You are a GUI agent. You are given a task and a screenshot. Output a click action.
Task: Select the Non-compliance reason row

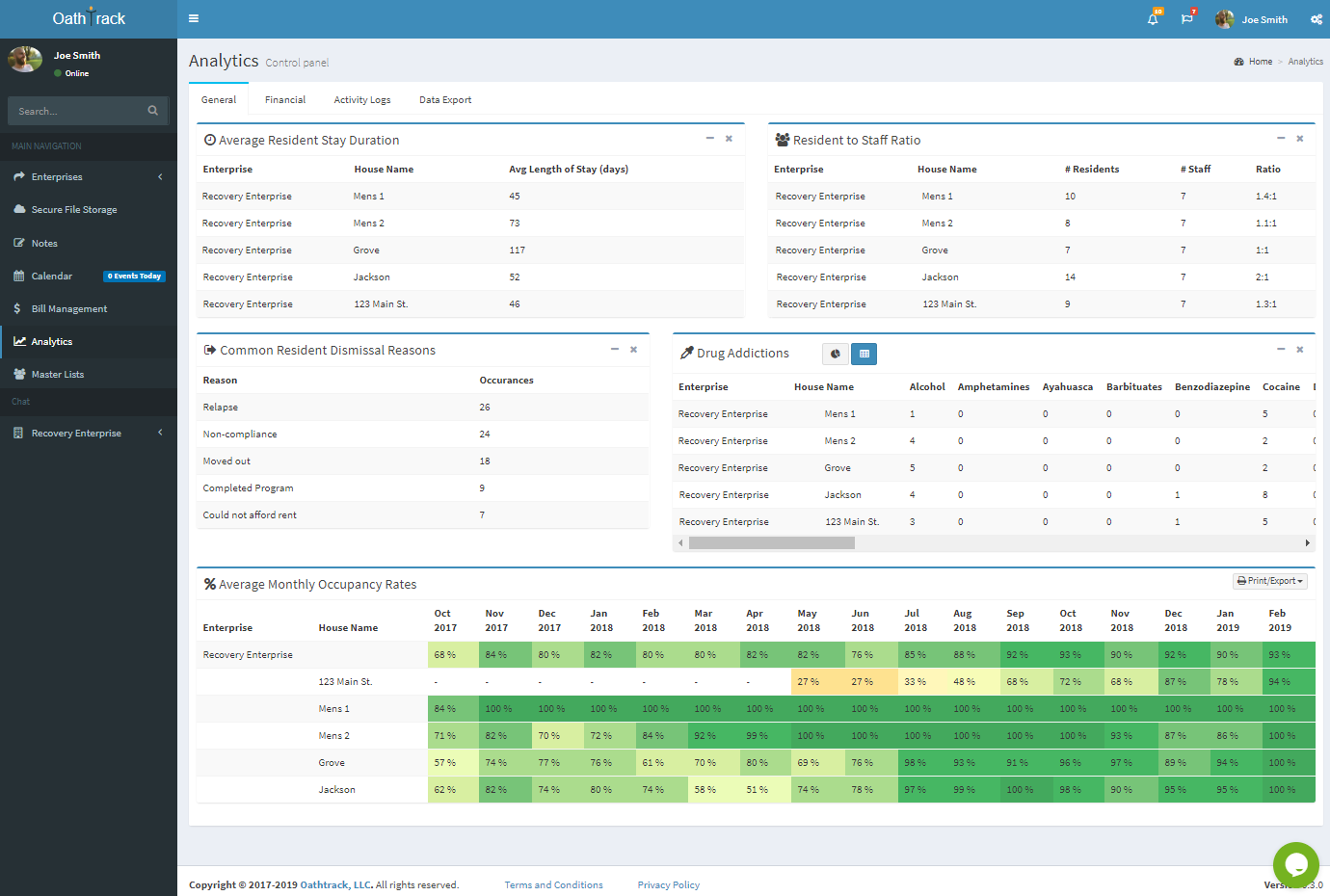tap(423, 435)
